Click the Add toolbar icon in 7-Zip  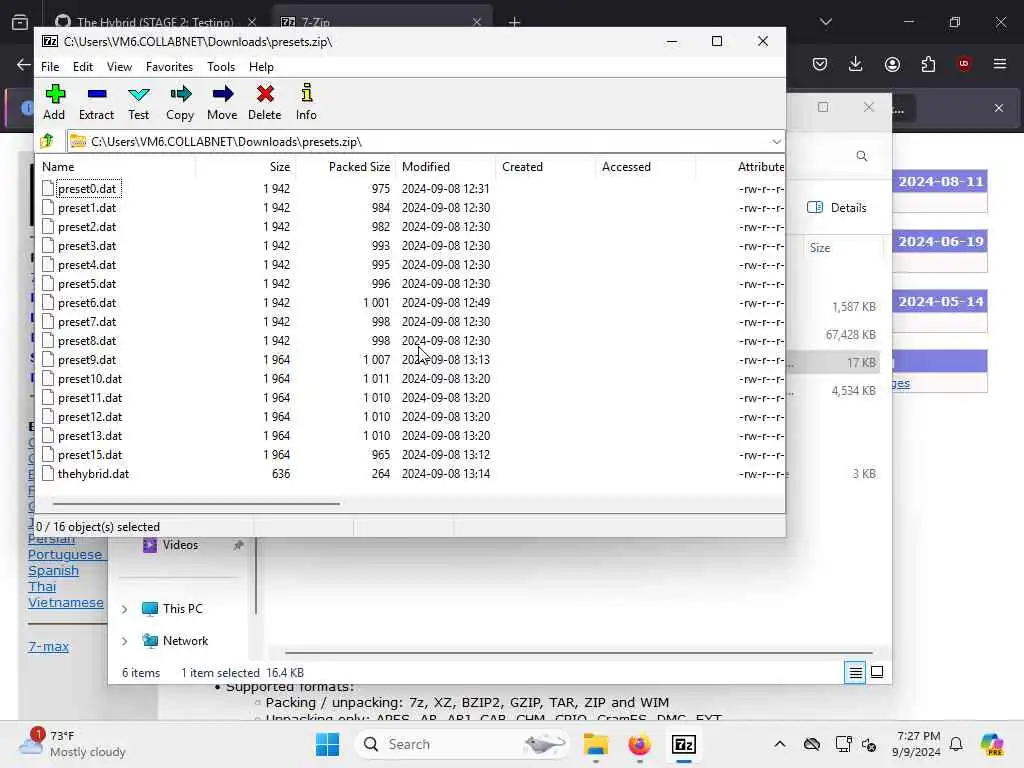click(54, 102)
